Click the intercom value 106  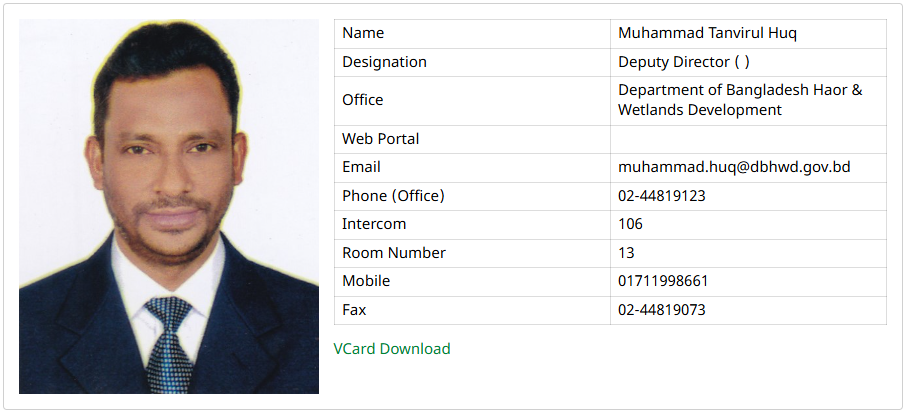[630, 224]
